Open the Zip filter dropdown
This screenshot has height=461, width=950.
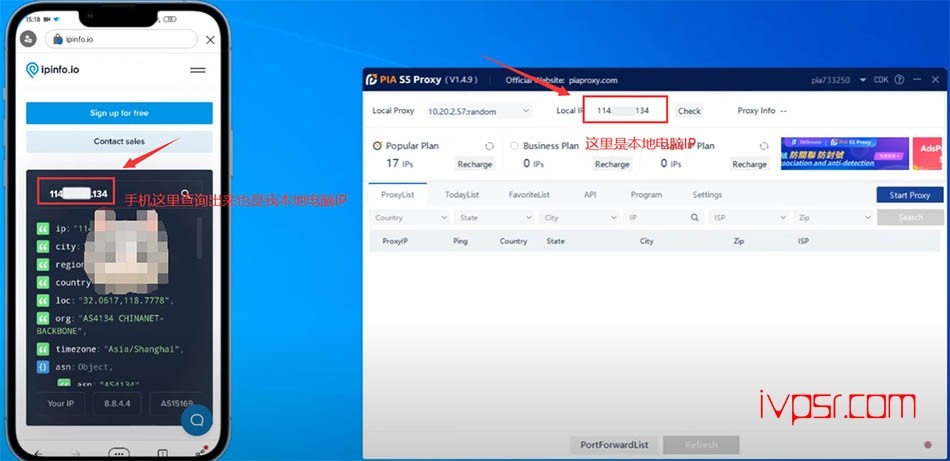[834, 217]
